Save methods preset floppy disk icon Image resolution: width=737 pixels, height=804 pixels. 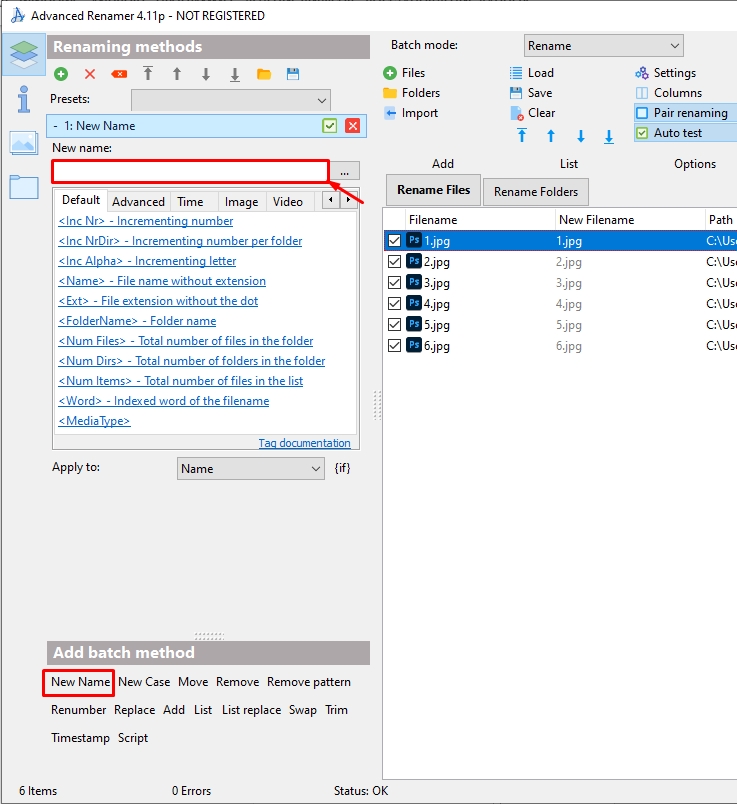pos(293,74)
